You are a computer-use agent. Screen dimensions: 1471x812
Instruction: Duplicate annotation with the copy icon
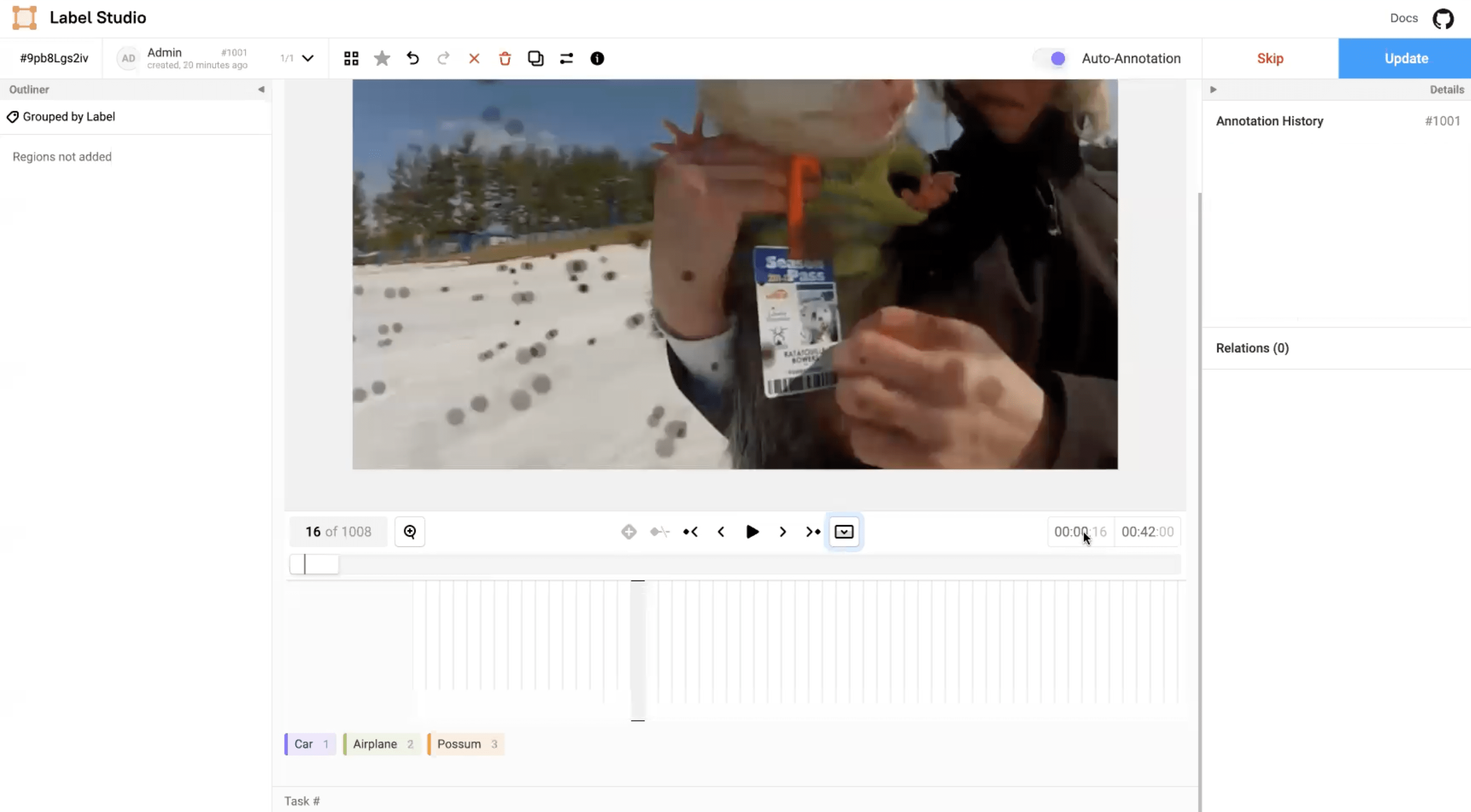point(536,58)
